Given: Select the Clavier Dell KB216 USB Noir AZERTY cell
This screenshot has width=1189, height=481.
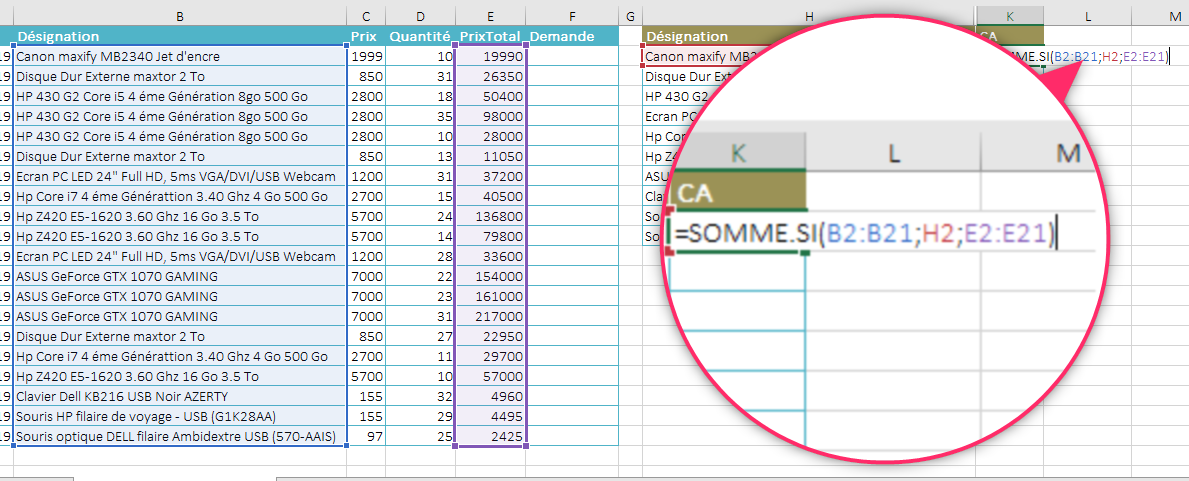Looking at the screenshot, I should [x=180, y=396].
